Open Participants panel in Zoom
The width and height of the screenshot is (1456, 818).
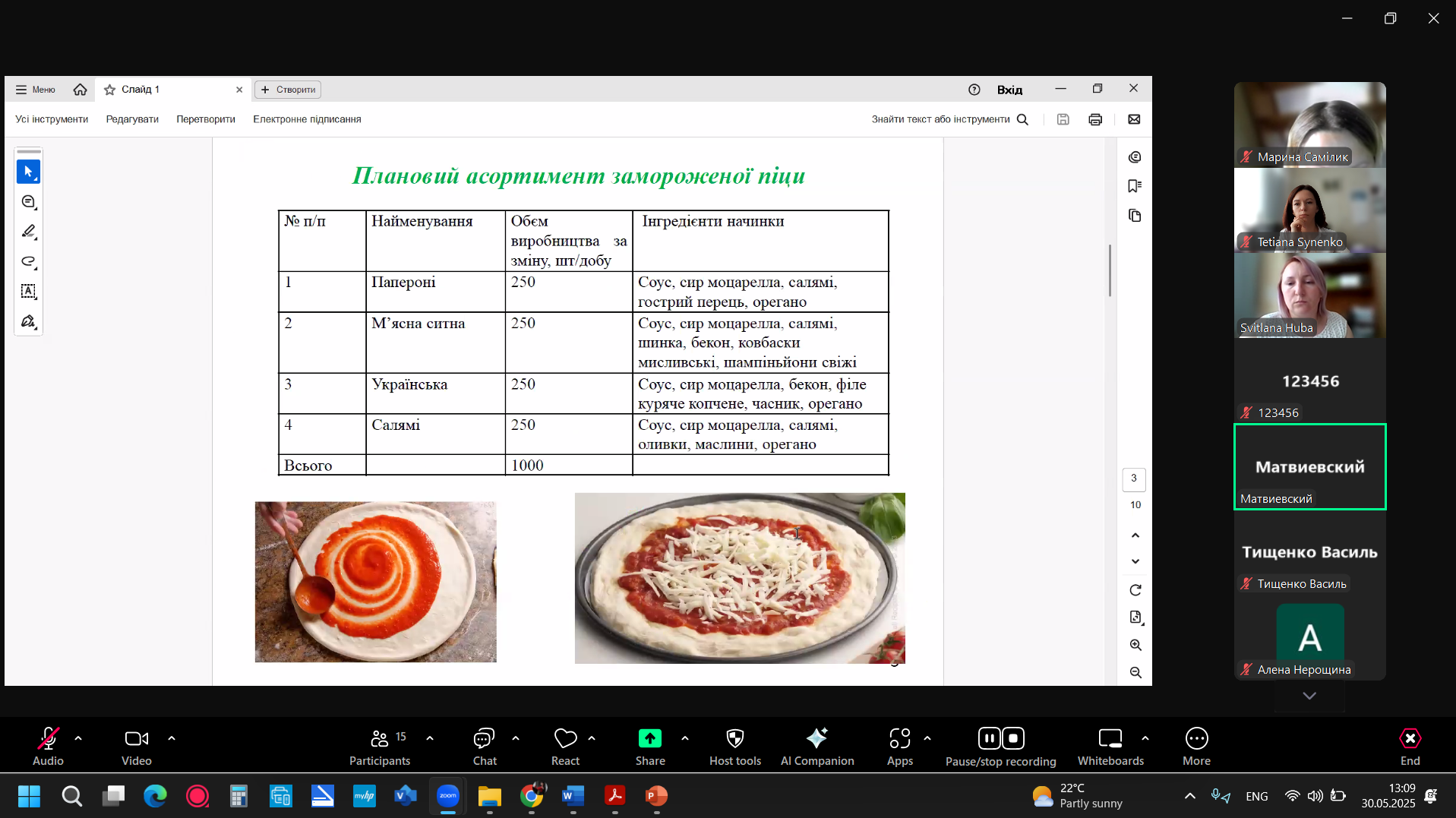[x=379, y=747]
